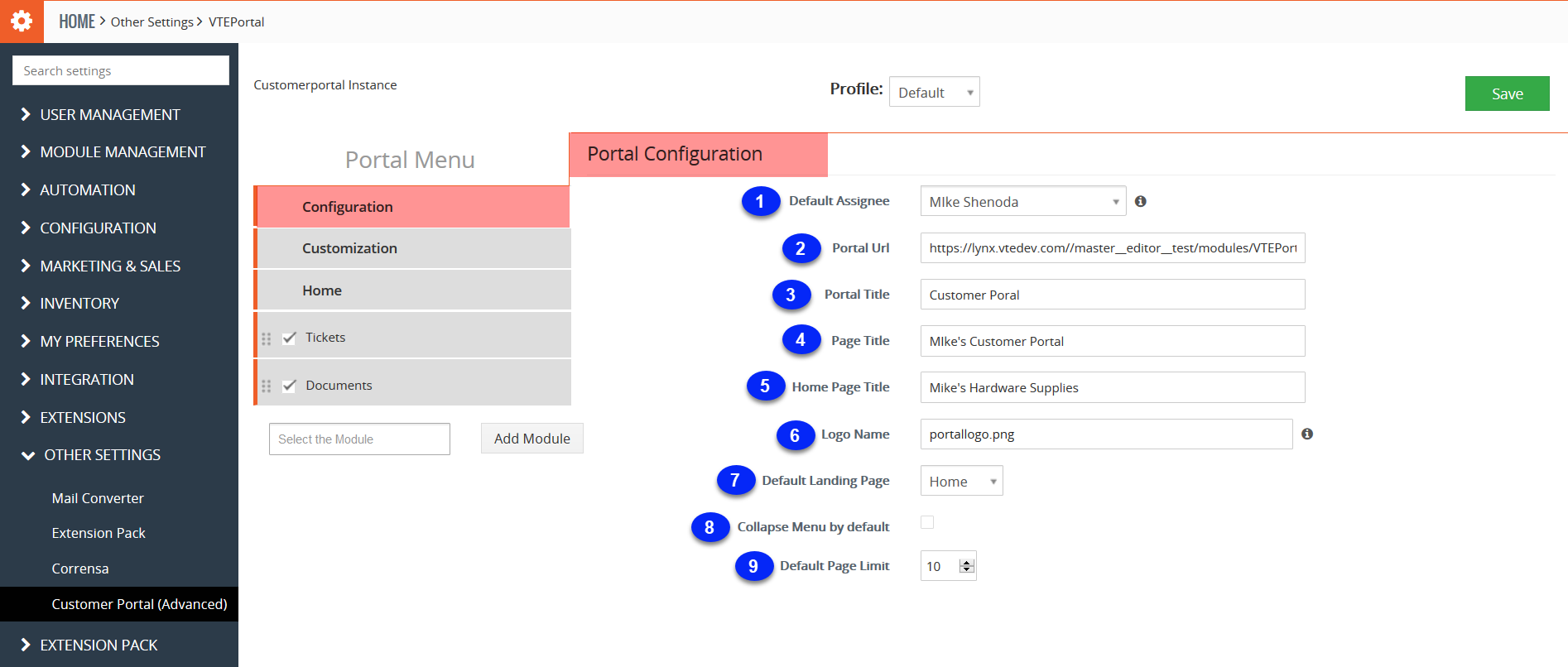Click VTEPortal breadcrumb
Viewport: 1568px width, 667px height.
(x=237, y=22)
